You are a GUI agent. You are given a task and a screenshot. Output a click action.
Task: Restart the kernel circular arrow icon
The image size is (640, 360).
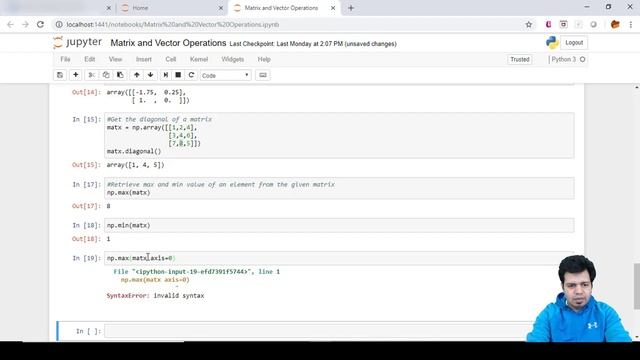pos(191,75)
